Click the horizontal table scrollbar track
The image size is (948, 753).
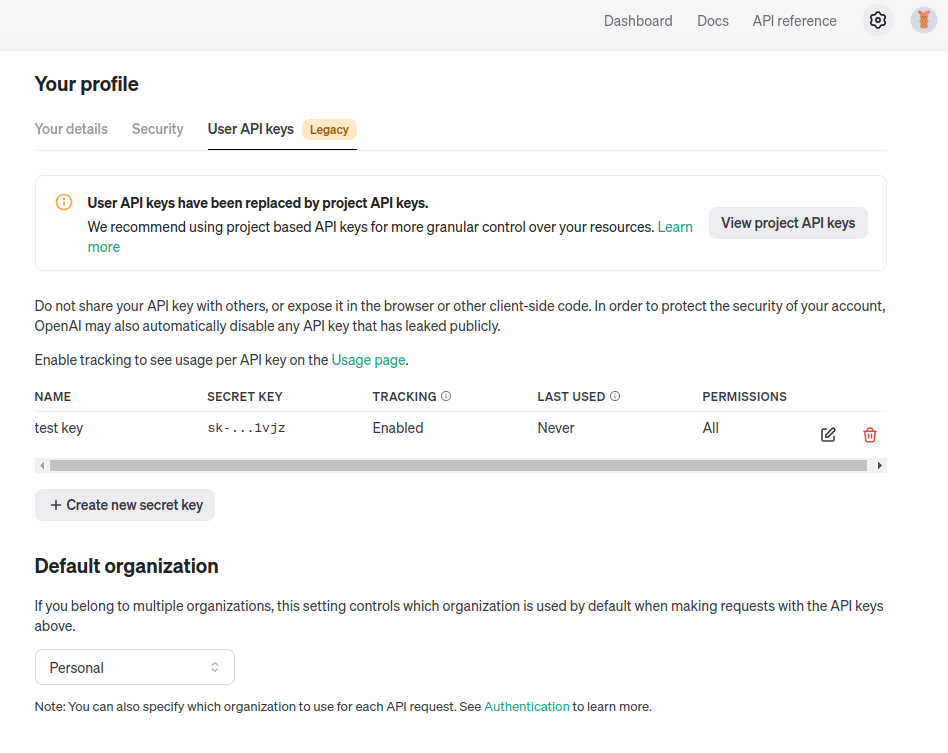click(x=458, y=465)
